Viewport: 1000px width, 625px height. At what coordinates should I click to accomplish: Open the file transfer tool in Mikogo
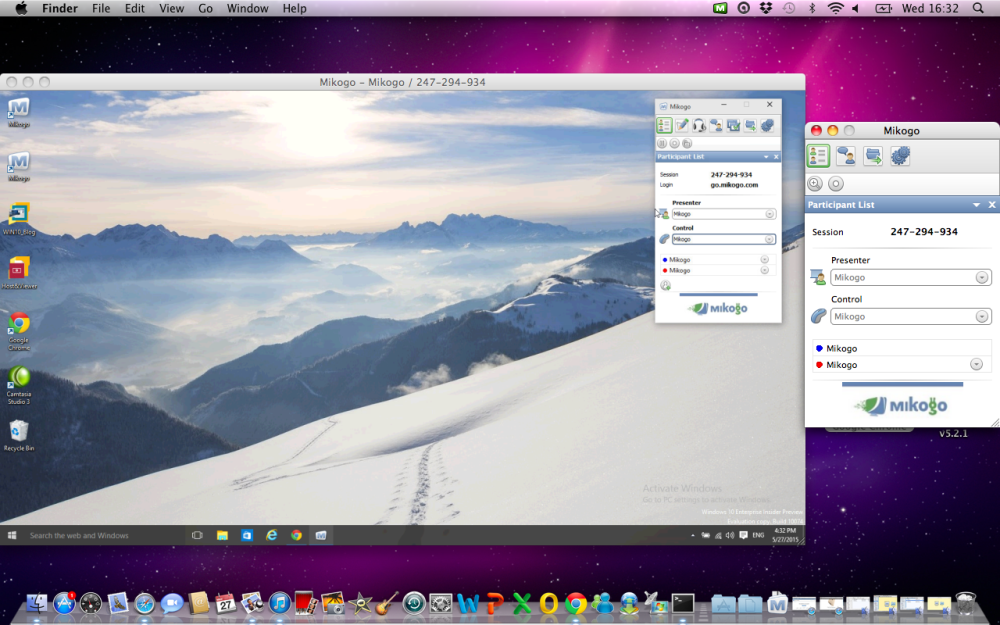pos(873,156)
